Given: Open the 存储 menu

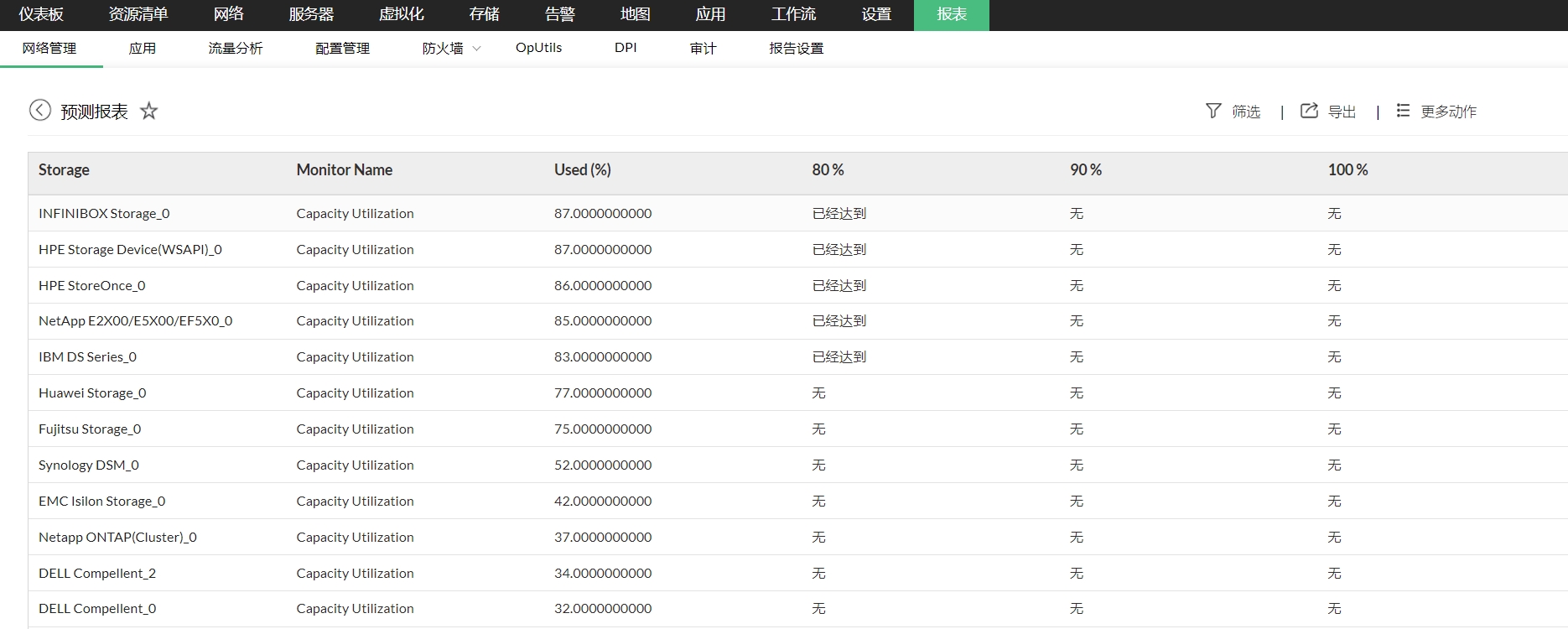Looking at the screenshot, I should 485,14.
